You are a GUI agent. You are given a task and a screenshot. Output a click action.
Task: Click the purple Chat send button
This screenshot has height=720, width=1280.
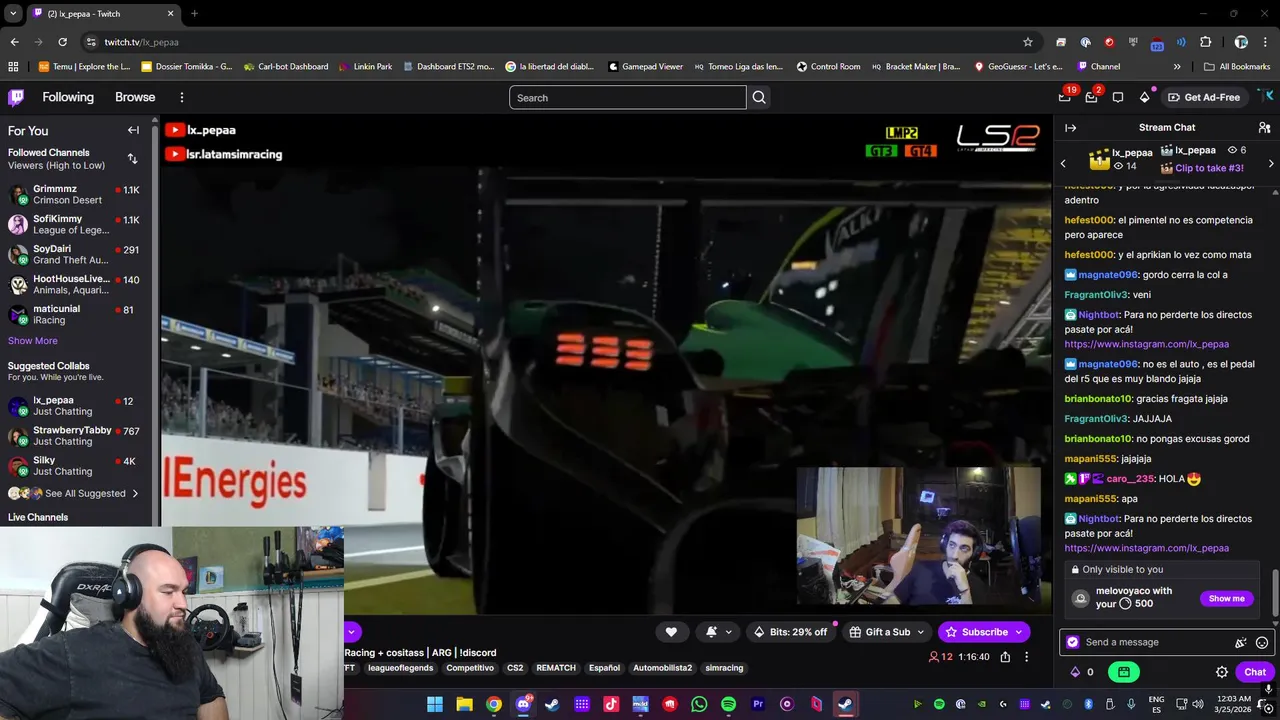[x=1254, y=672]
